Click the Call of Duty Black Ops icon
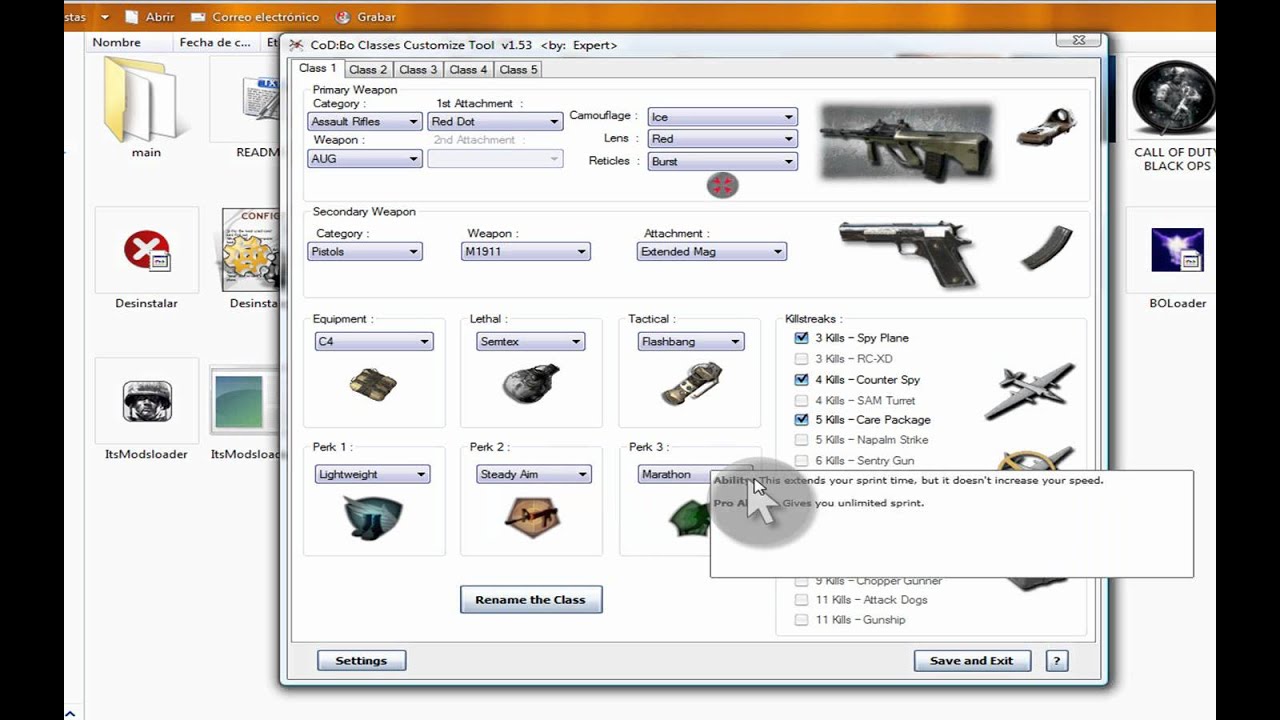1280x720 pixels. (x=1174, y=98)
